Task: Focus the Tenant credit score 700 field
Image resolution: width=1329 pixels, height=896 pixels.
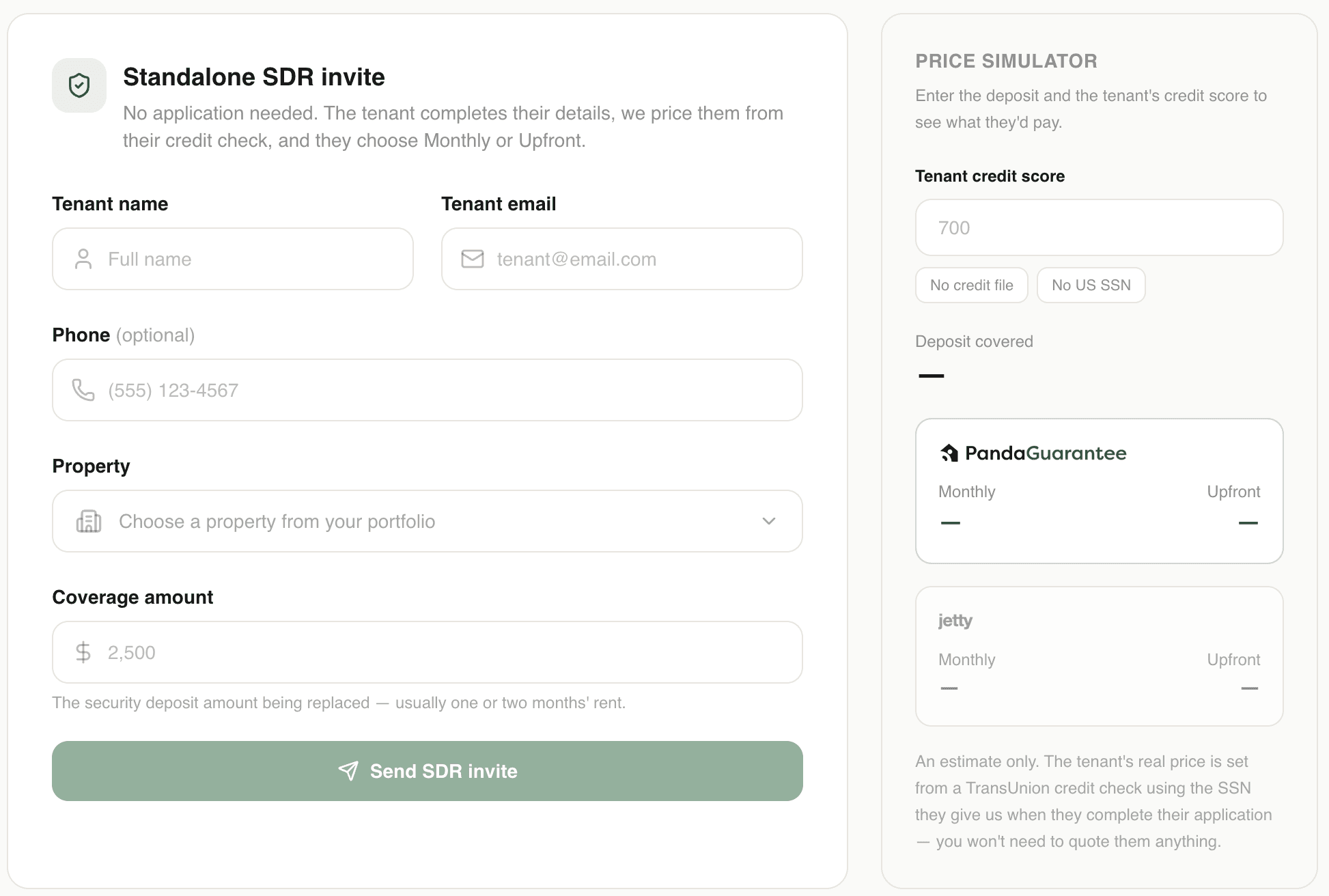Action: point(1100,227)
